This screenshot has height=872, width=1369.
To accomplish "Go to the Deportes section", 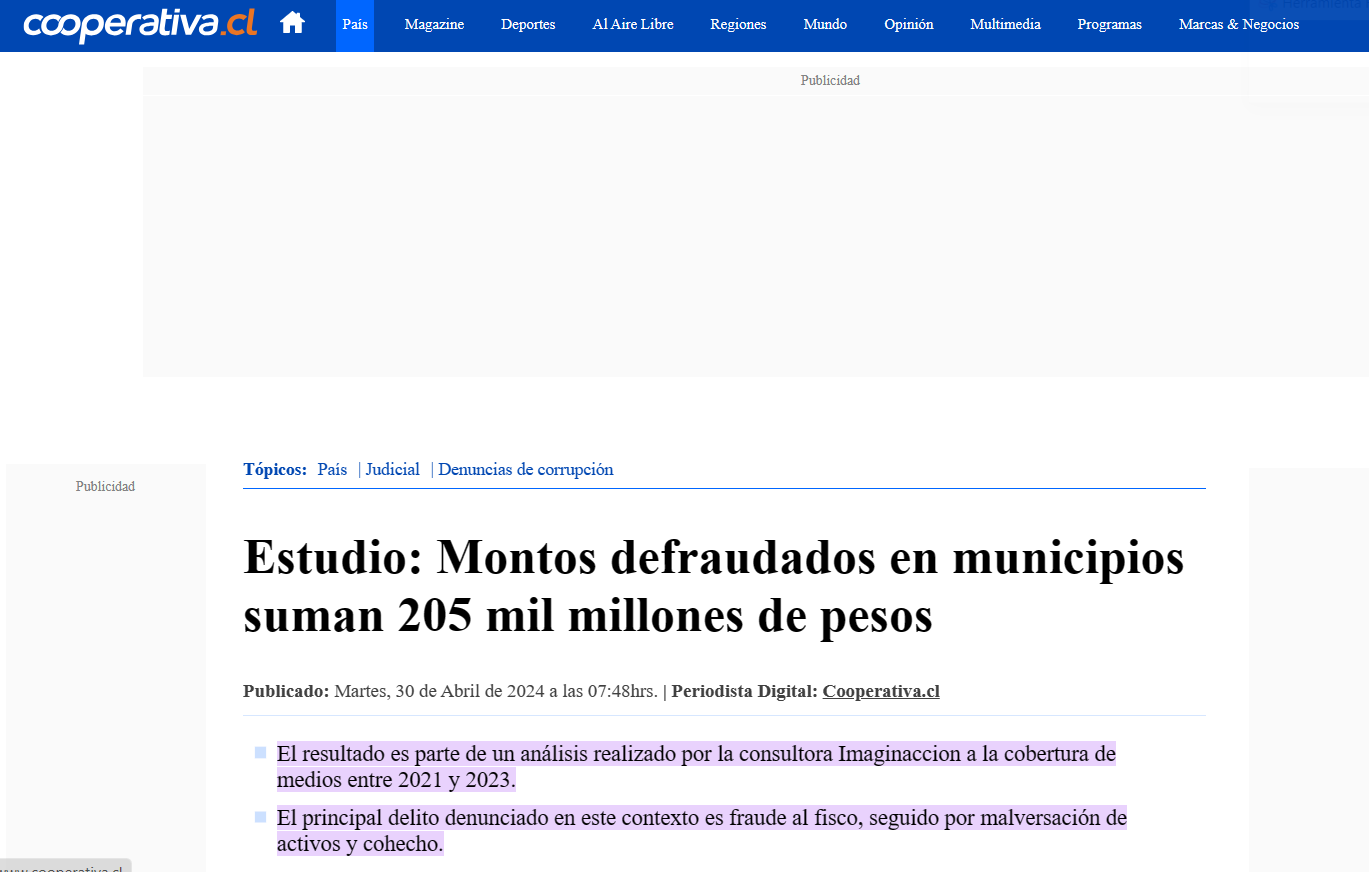I will pyautogui.click(x=528, y=25).
